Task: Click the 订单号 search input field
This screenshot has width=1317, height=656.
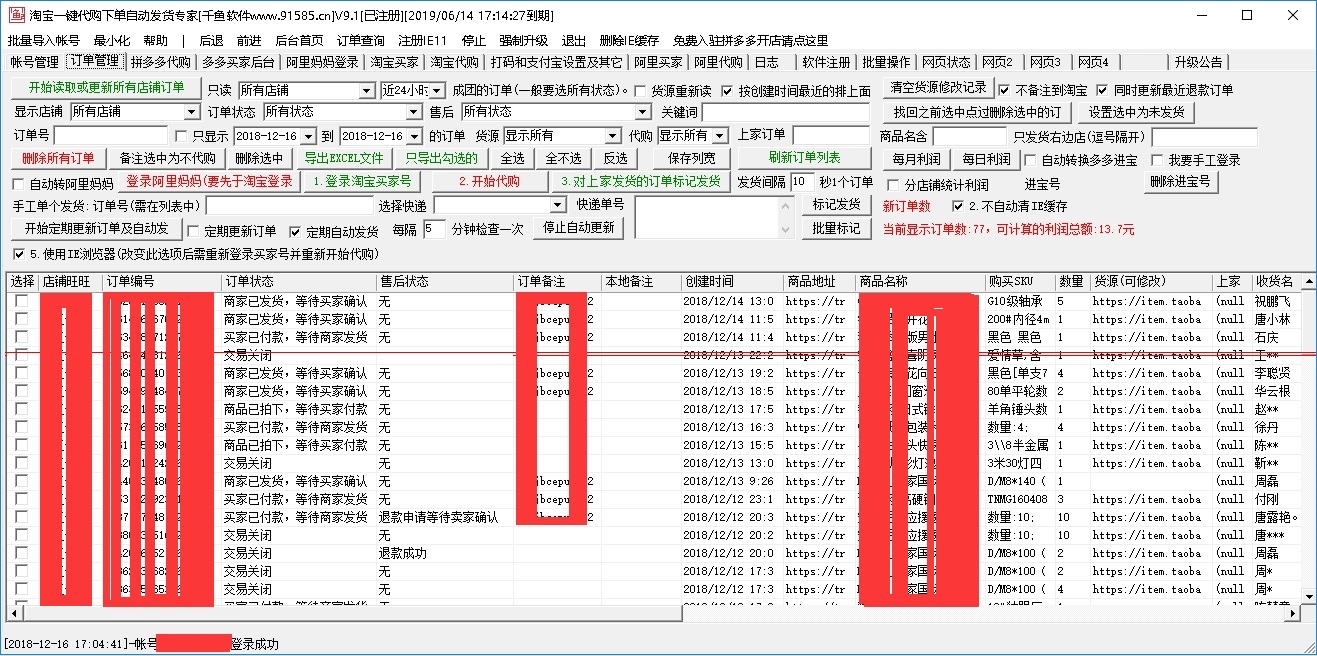Action: pyautogui.click(x=110, y=136)
